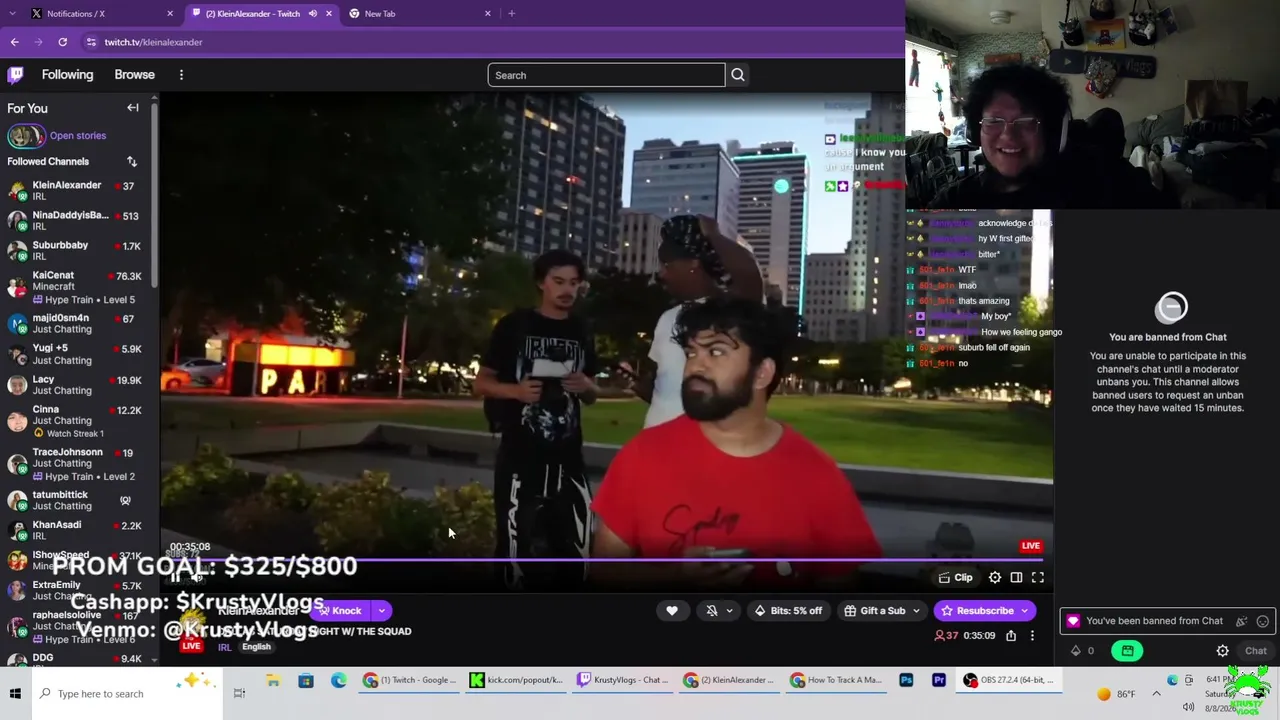Image resolution: width=1280 pixels, height=720 pixels.
Task: Open the kick.com/popout taskbar window
Action: [516, 681]
